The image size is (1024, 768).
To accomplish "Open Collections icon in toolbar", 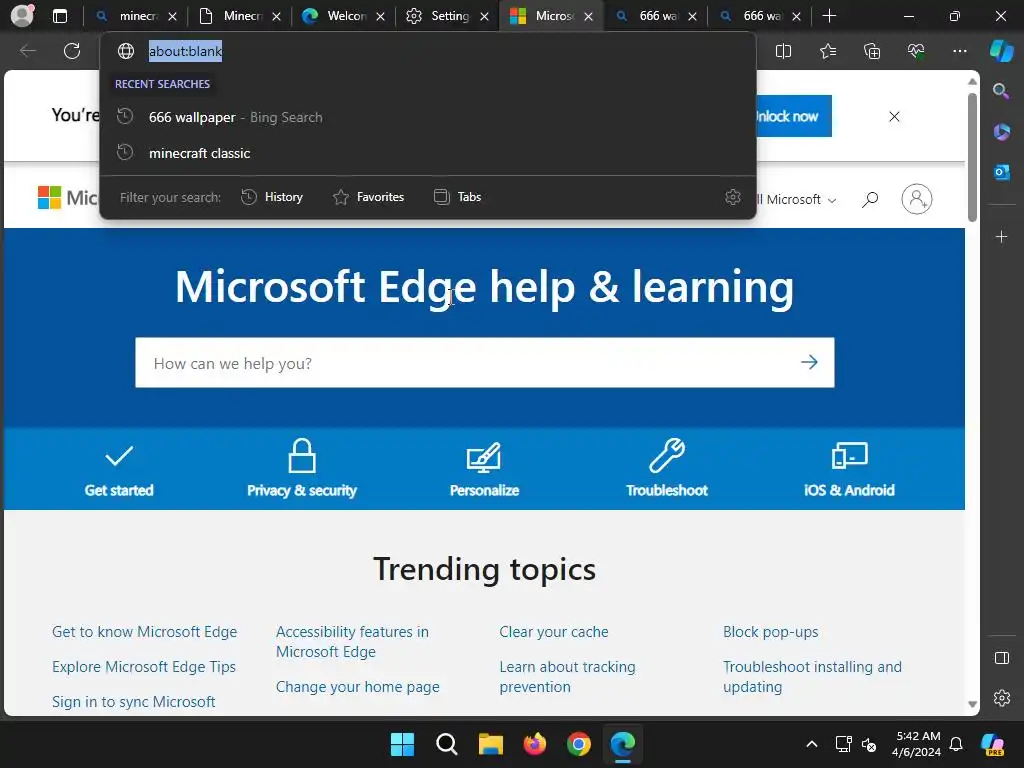I will [x=872, y=51].
